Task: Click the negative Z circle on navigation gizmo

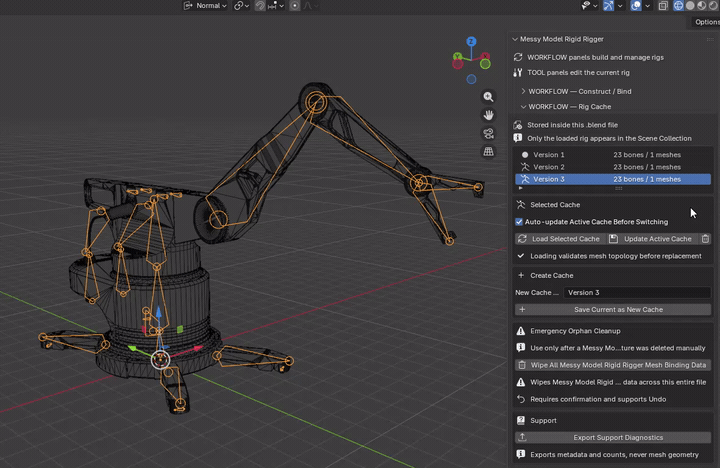Action: [471, 79]
